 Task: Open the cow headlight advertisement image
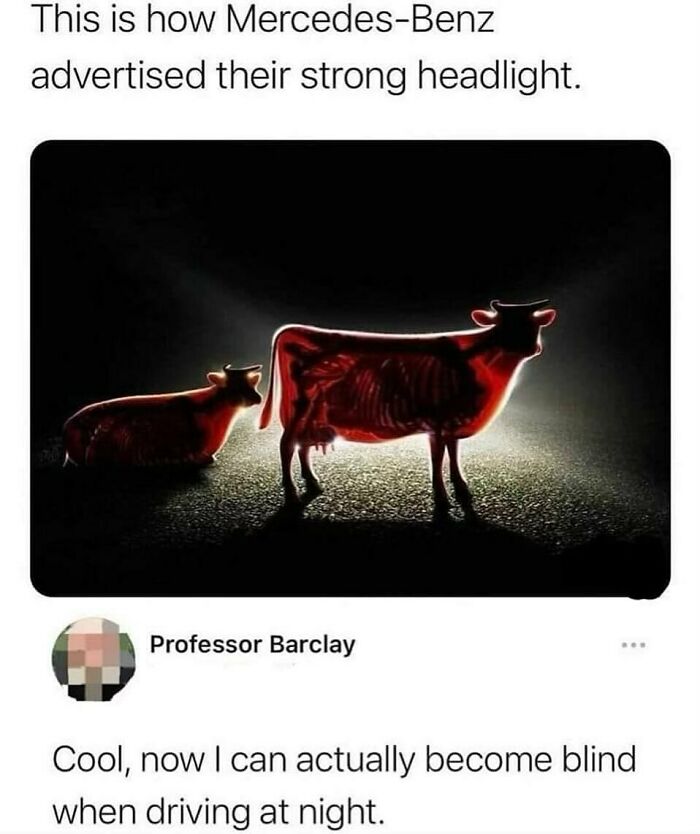click(x=350, y=368)
